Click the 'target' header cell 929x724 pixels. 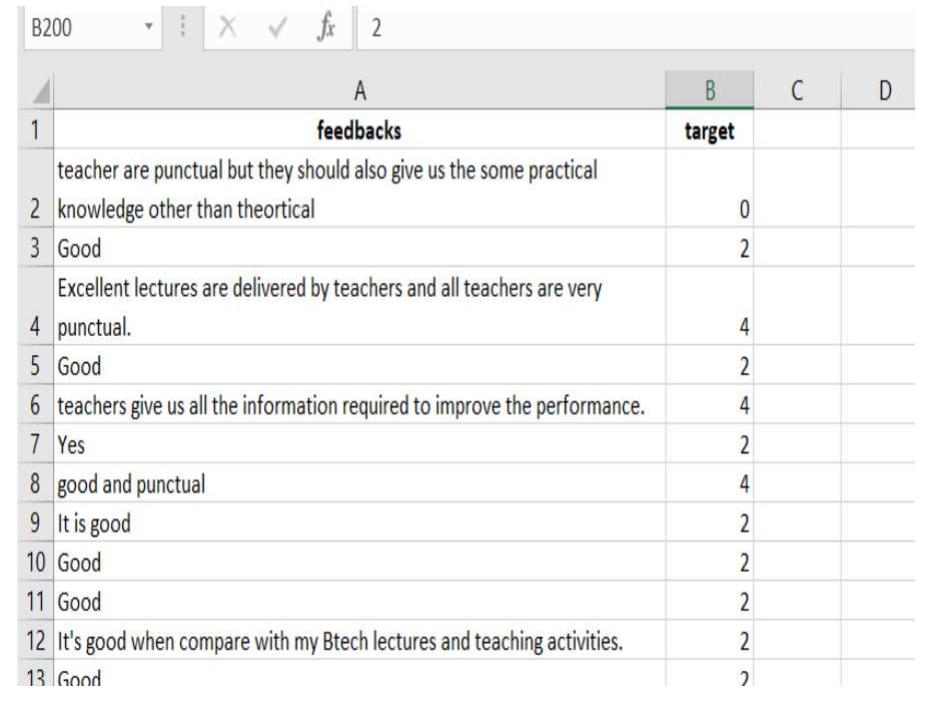click(x=710, y=130)
